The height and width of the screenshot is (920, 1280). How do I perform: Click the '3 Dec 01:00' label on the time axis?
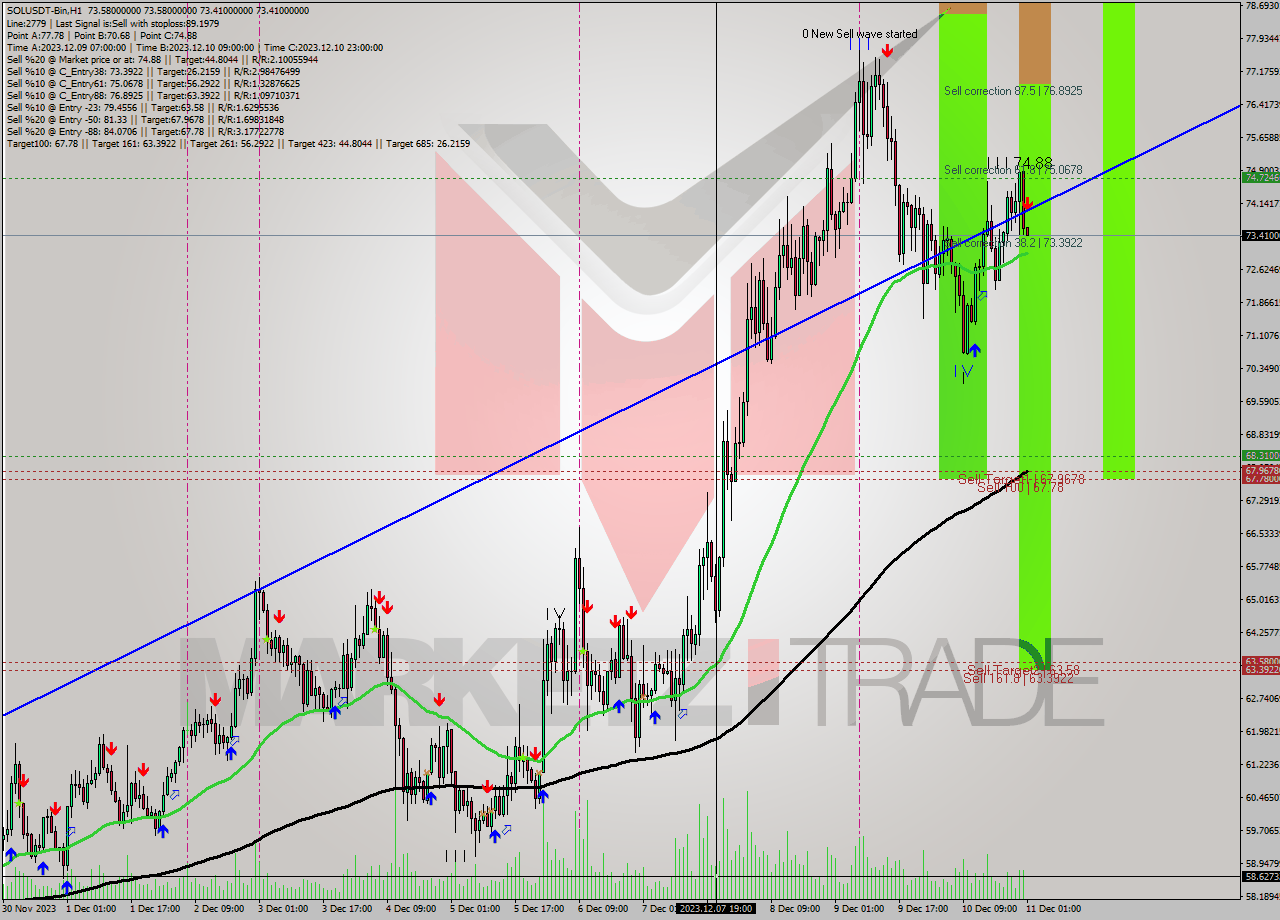pyautogui.click(x=285, y=909)
